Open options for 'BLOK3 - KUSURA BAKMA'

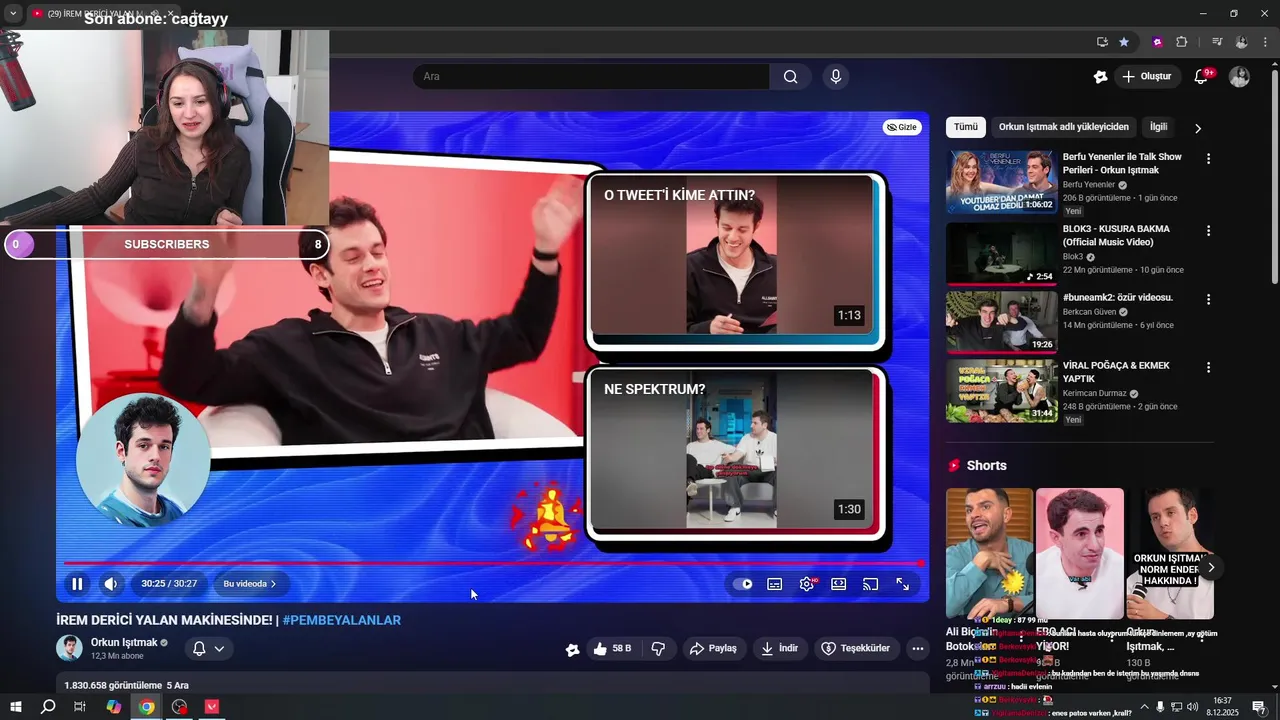tap(1208, 231)
